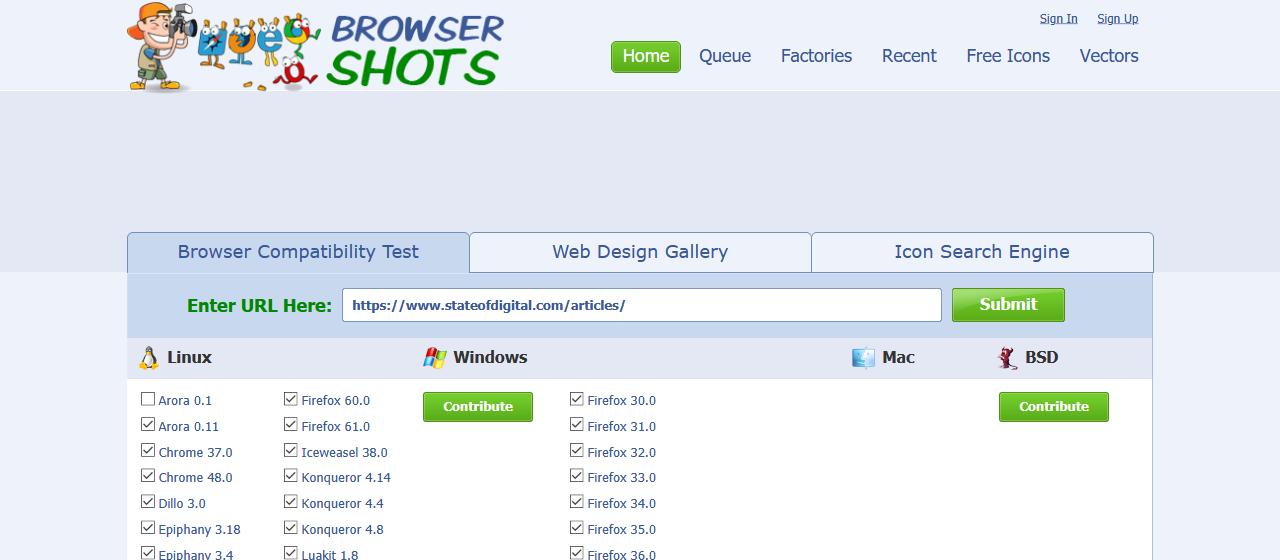Uncheck the Linux Firefox 60.0 checkbox

click(x=291, y=399)
